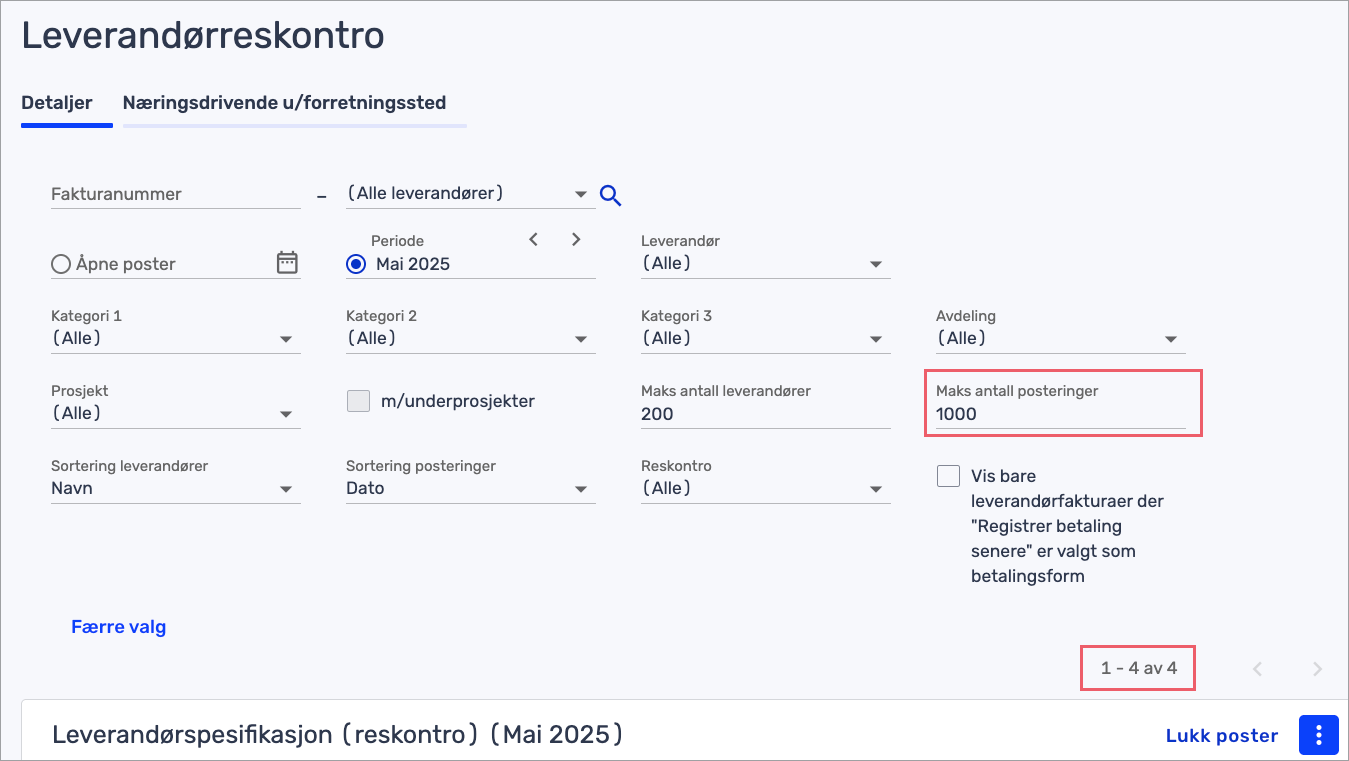Screen dimensions: 1349x761
Task: Click the blue search magnifier icon
Action: 611,195
